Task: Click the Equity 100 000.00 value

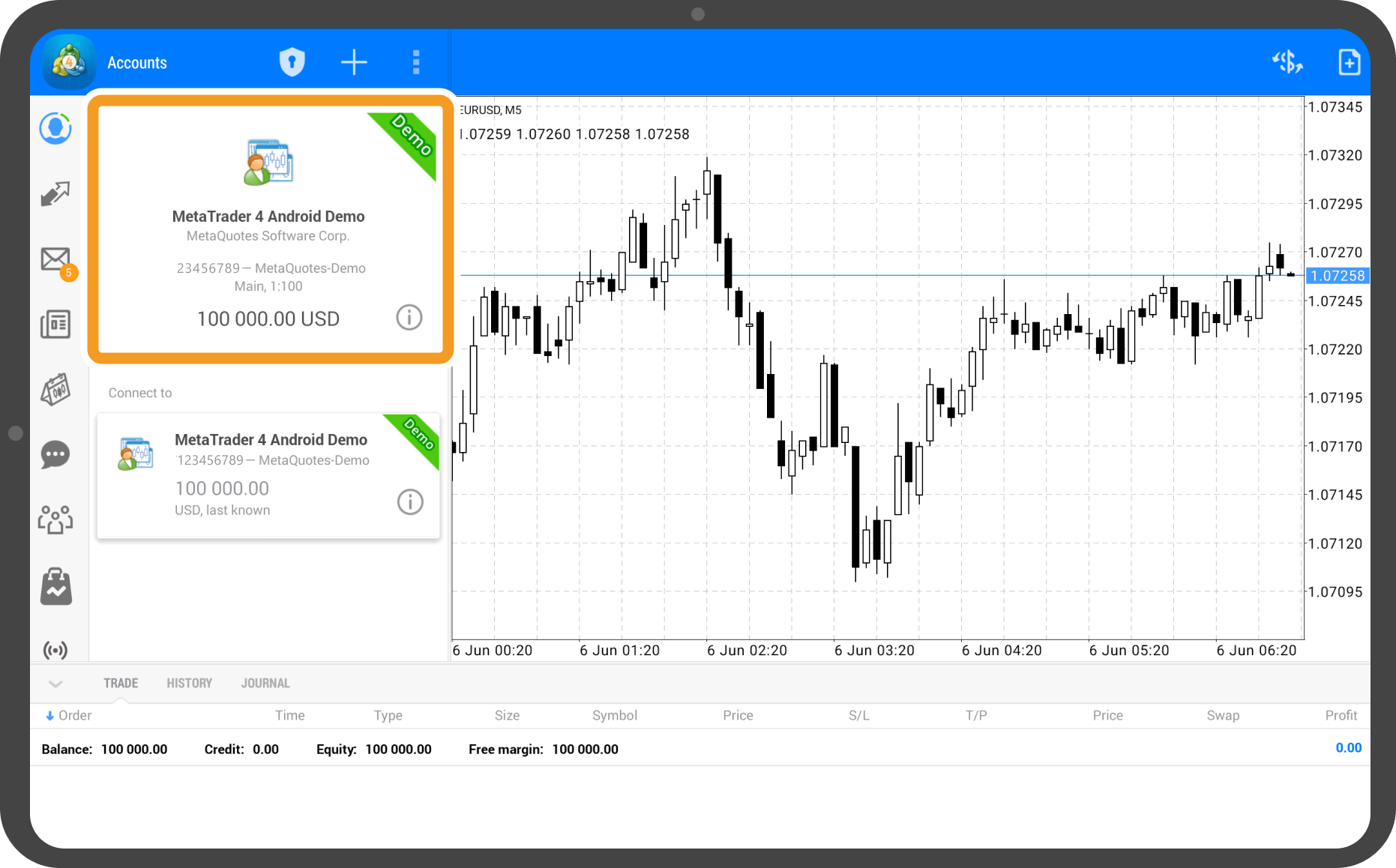Action: click(374, 750)
